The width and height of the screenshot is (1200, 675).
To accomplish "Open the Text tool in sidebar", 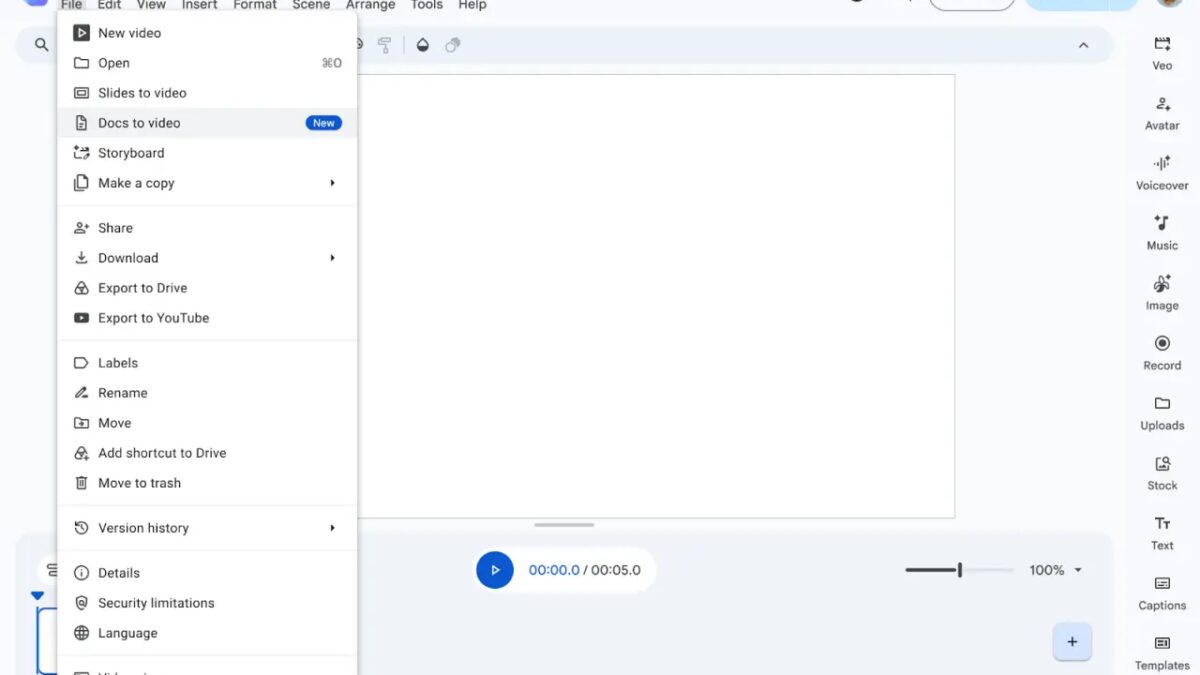I will pos(1162,533).
